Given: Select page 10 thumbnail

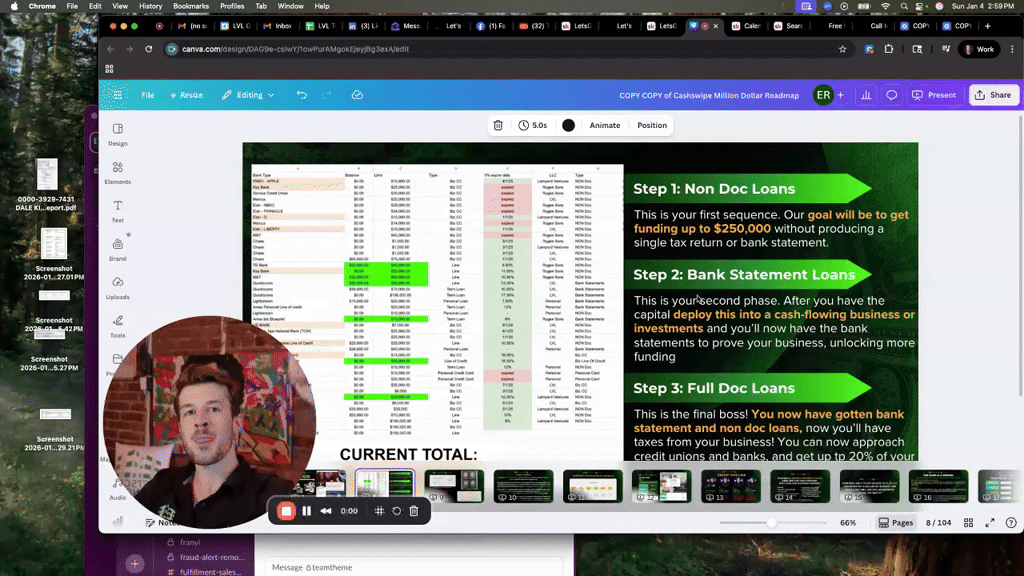Looking at the screenshot, I should pos(523,486).
